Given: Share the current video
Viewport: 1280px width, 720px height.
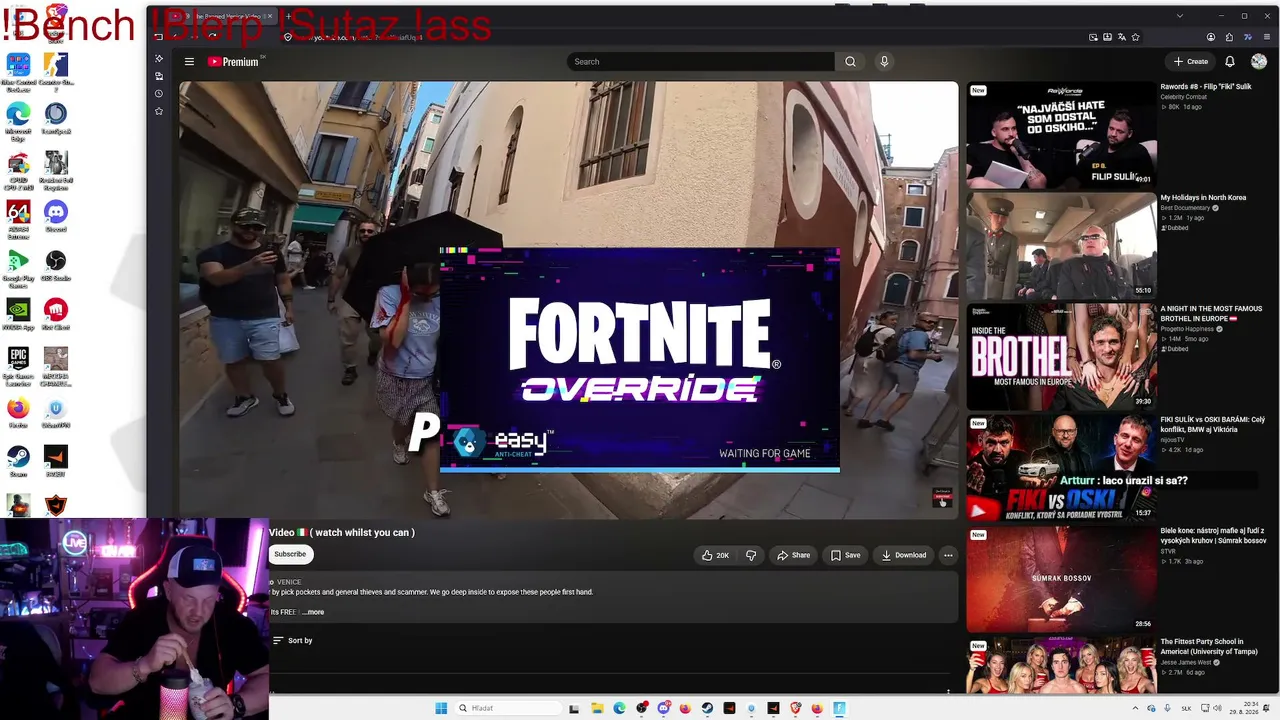Looking at the screenshot, I should click(794, 555).
